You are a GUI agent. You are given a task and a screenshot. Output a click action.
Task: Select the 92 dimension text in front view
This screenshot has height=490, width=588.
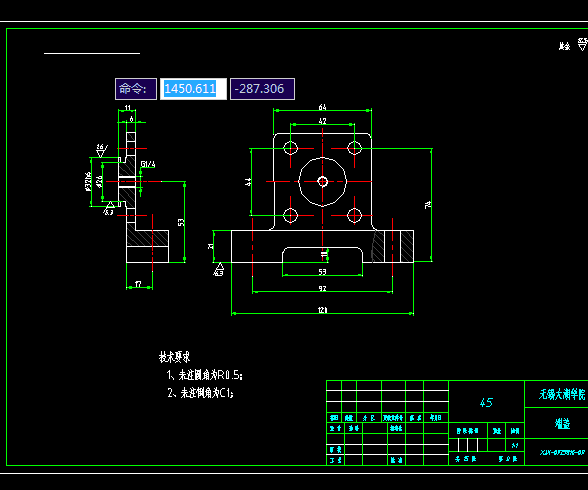[x=322, y=288]
